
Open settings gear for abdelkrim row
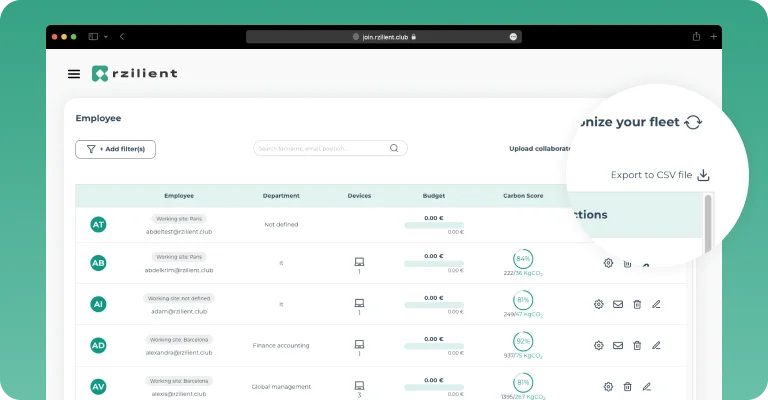pyautogui.click(x=608, y=263)
